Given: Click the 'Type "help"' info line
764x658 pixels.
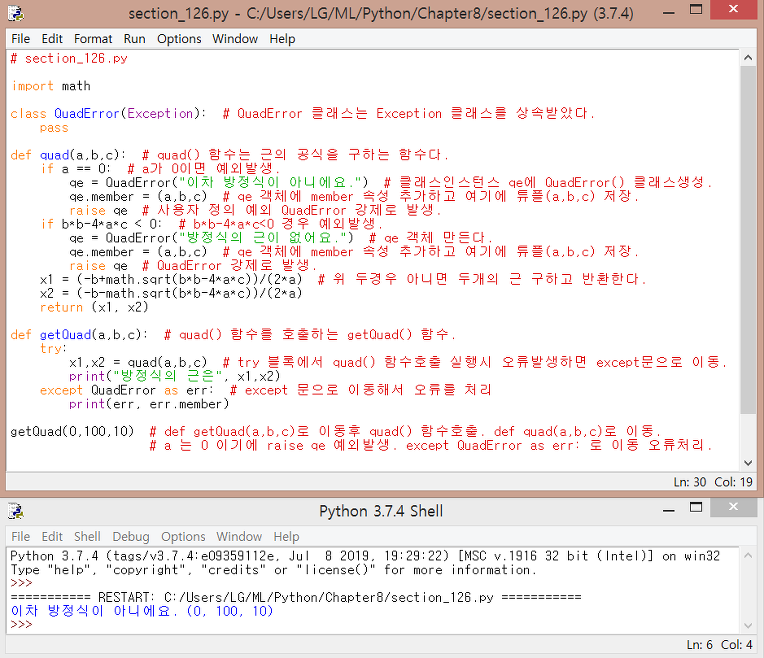Looking at the screenshot, I should pos(273,570).
